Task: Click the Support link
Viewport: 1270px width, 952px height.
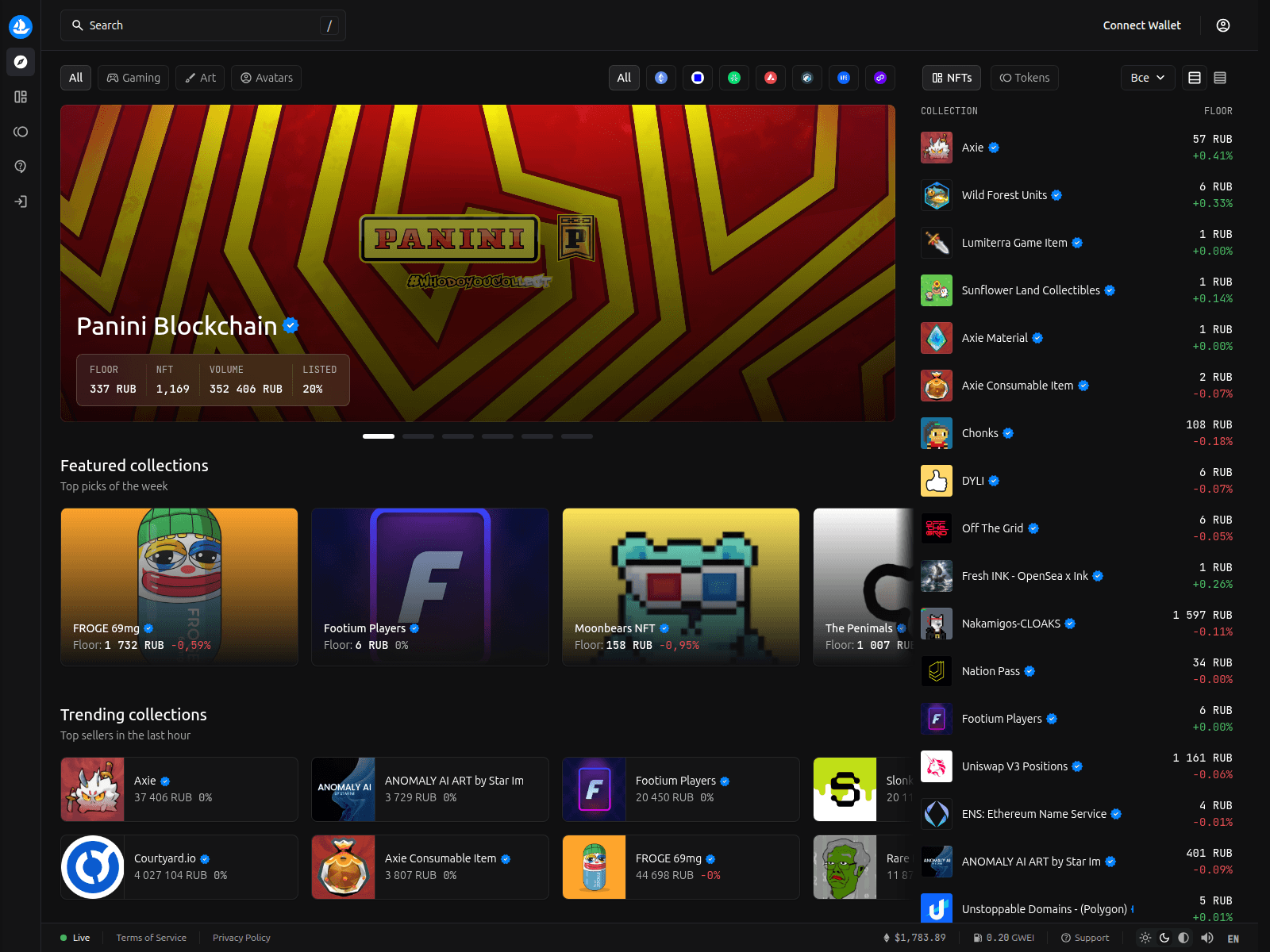Action: (x=1085, y=938)
